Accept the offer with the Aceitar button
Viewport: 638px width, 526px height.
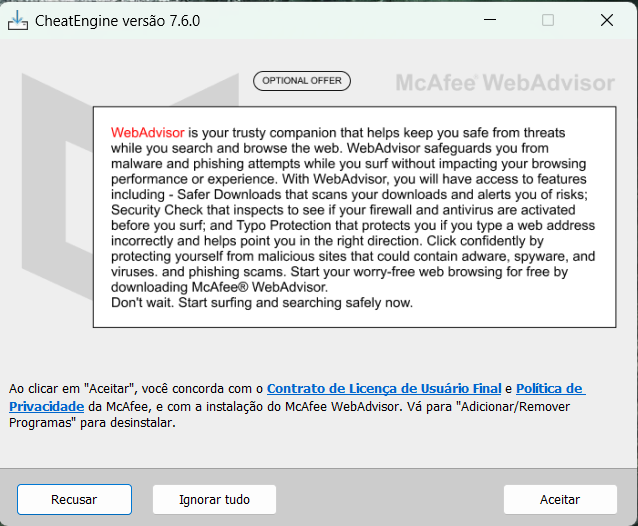point(559,499)
